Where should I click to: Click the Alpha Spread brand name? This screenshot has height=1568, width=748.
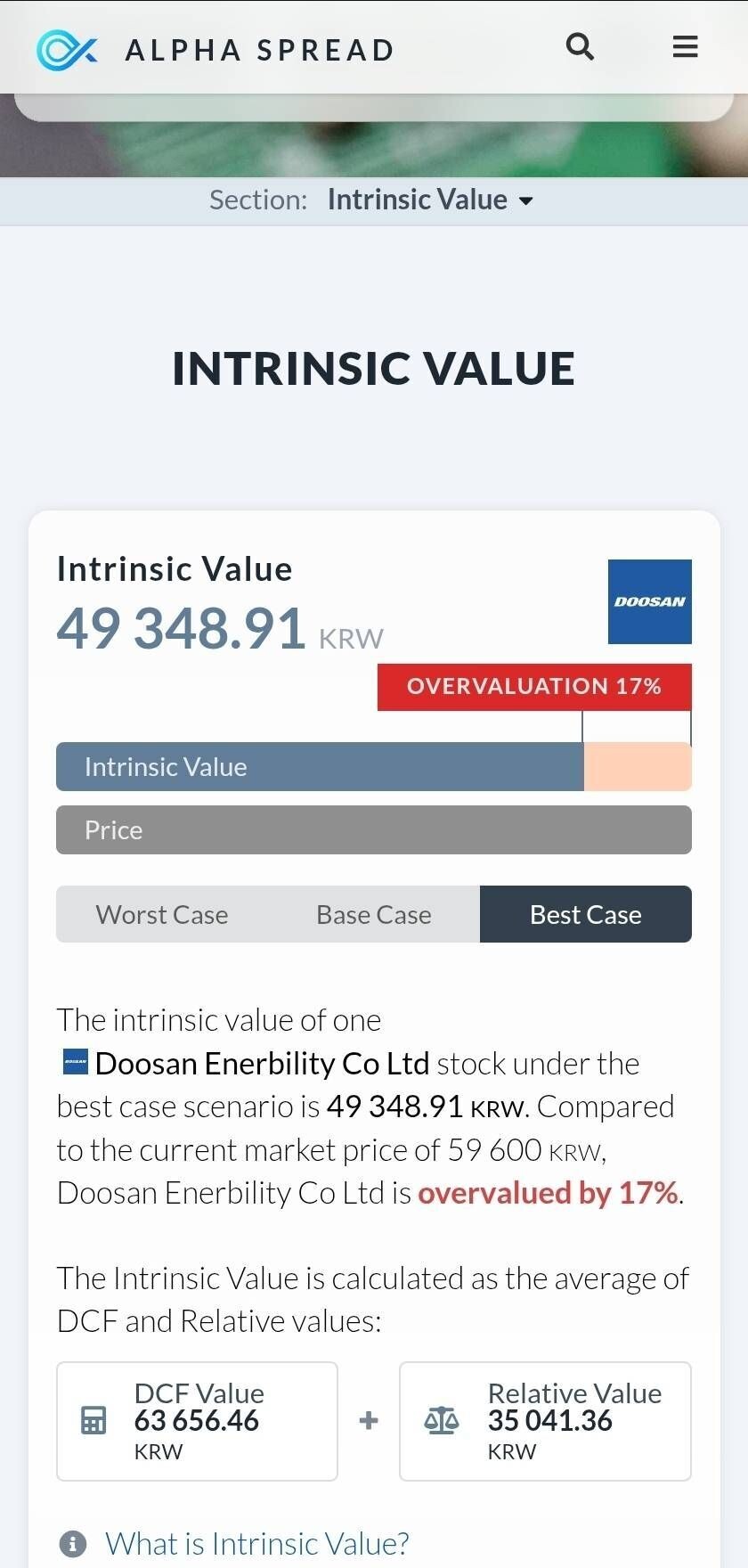[x=260, y=50]
